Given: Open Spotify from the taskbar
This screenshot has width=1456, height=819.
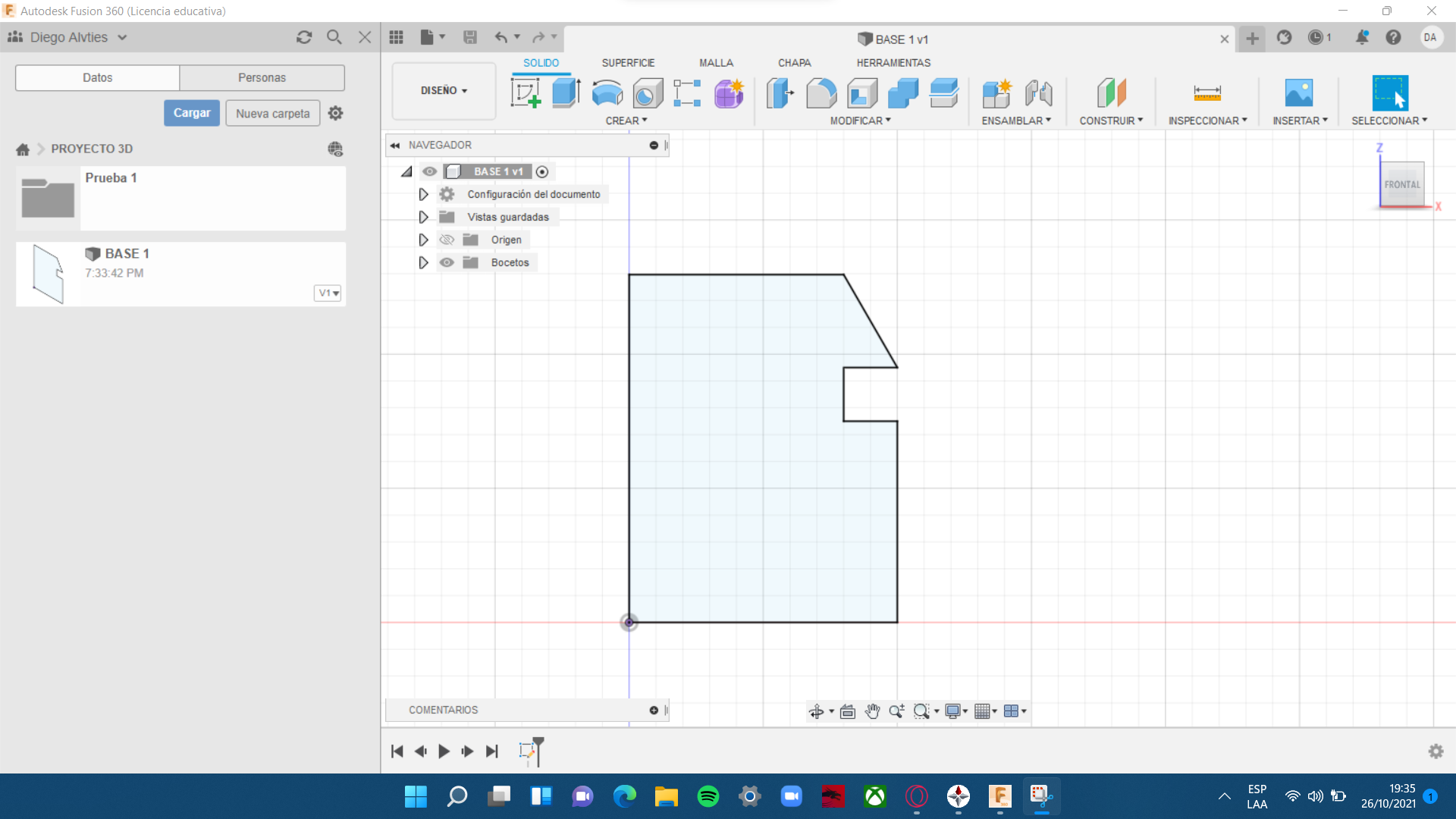Looking at the screenshot, I should [708, 796].
